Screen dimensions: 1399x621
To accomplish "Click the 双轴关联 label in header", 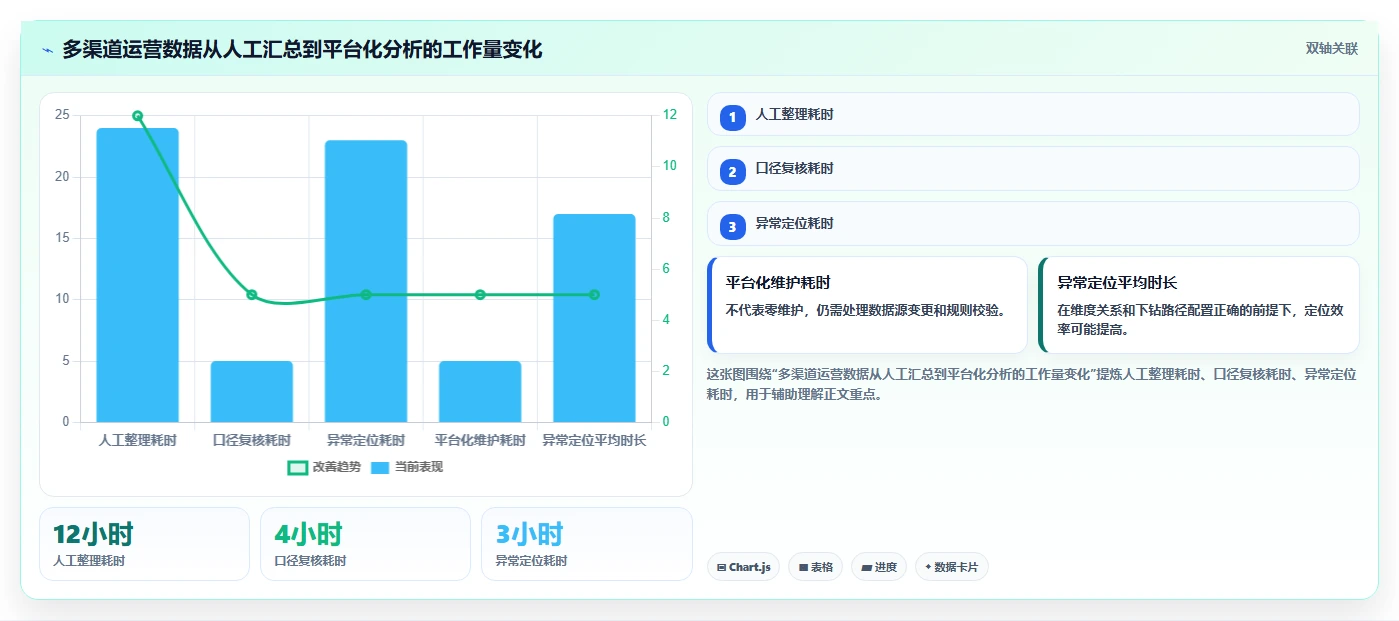I will pyautogui.click(x=1331, y=49).
